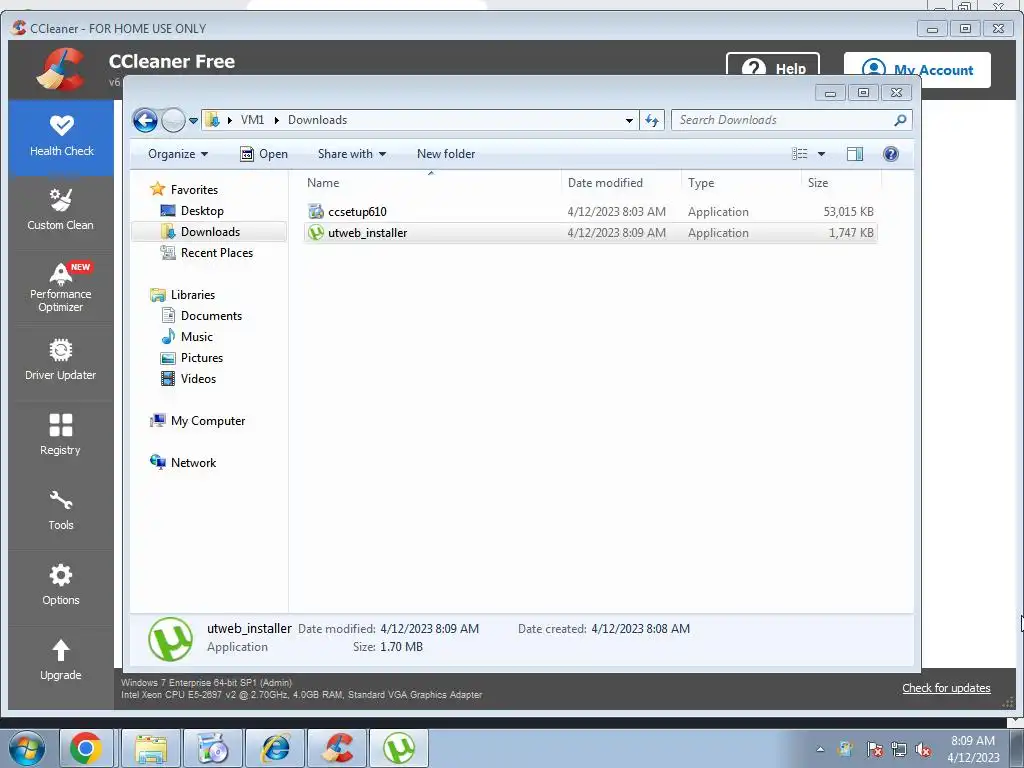This screenshot has width=1024, height=768.
Task: Switch to CCleaner on the taskbar
Action: pos(337,748)
